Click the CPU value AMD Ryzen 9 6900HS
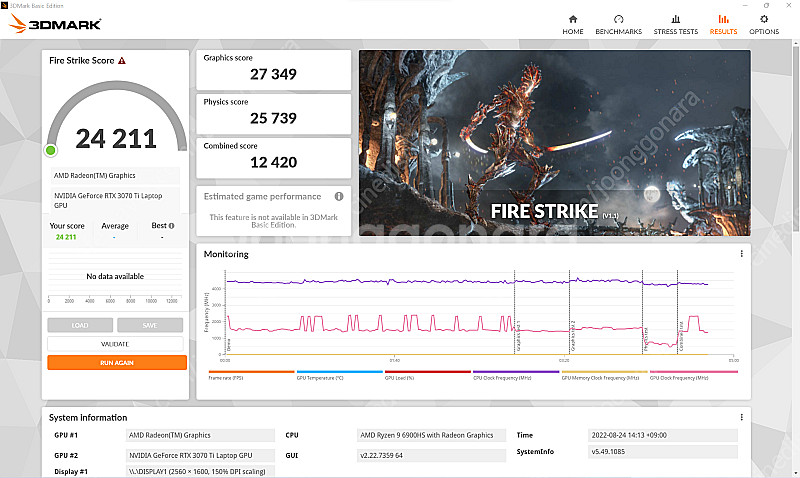 431,435
